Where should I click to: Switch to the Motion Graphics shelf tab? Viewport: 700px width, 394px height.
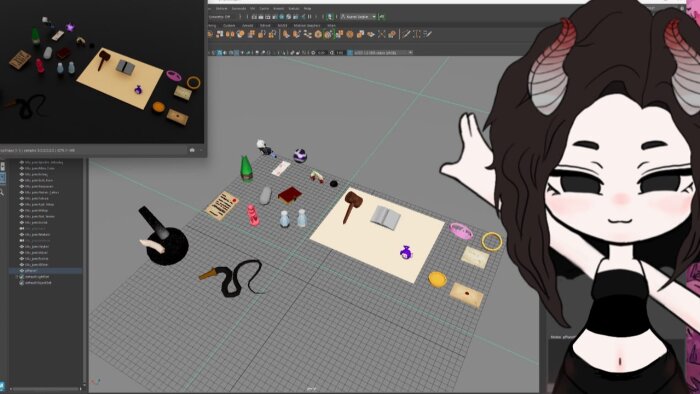point(307,25)
